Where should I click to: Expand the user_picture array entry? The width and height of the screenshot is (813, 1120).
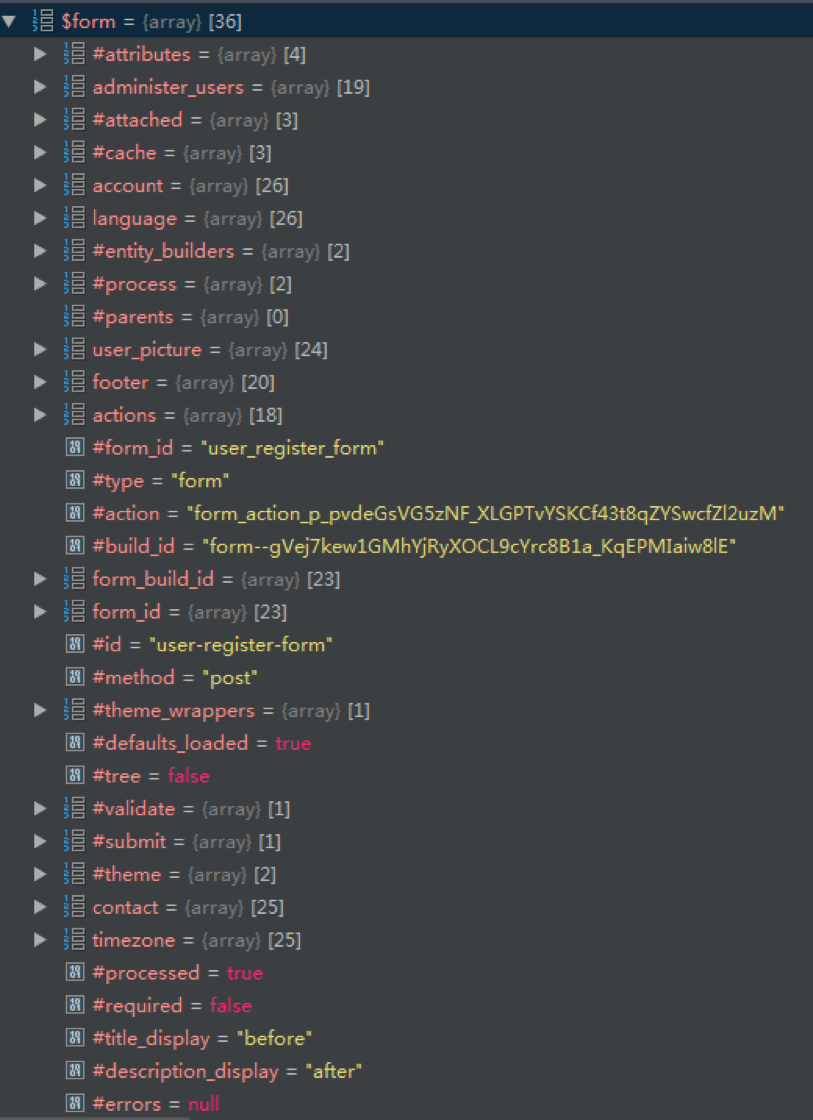pos(40,349)
